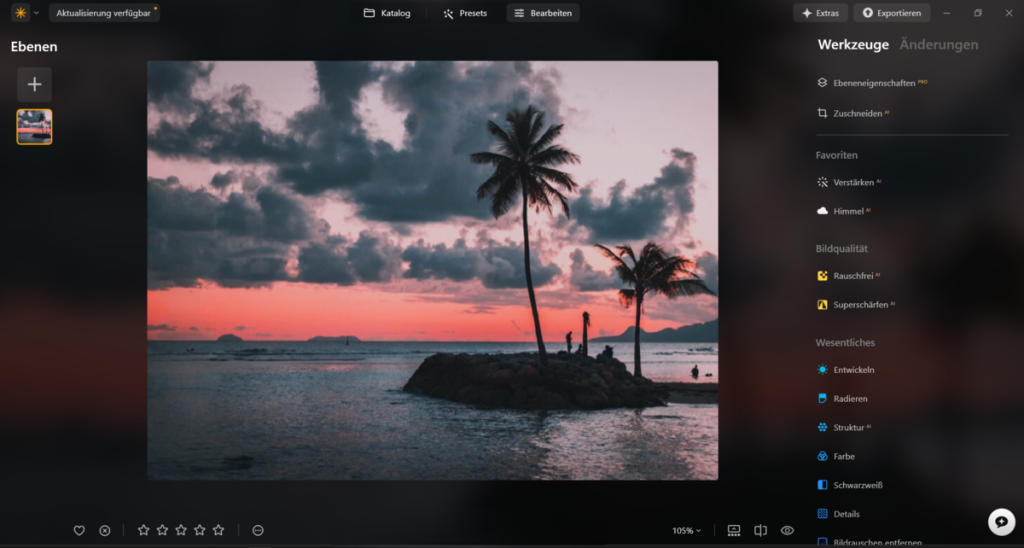Click the Favoriten section label

tap(837, 155)
